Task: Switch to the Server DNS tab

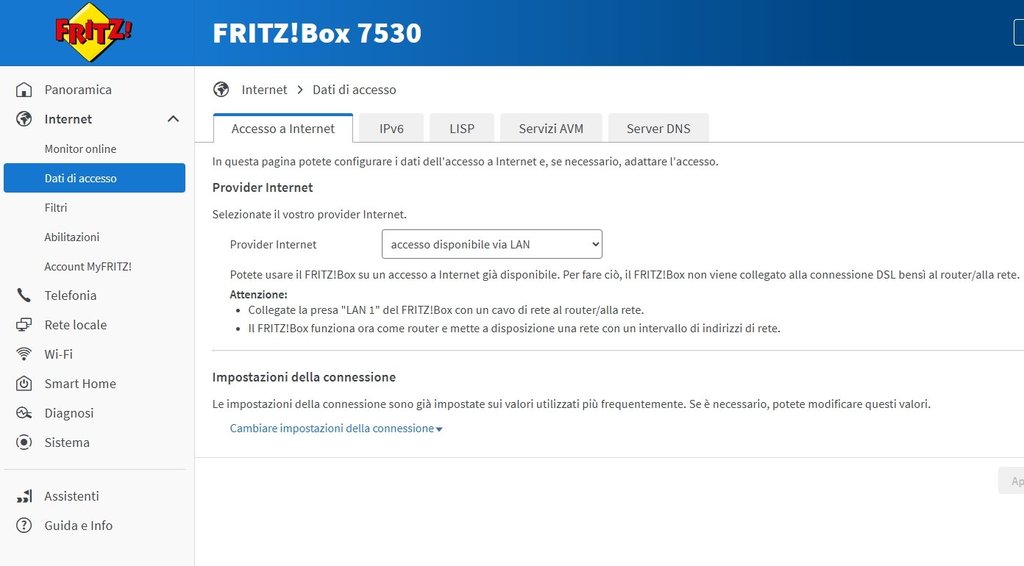Action: [x=658, y=129]
